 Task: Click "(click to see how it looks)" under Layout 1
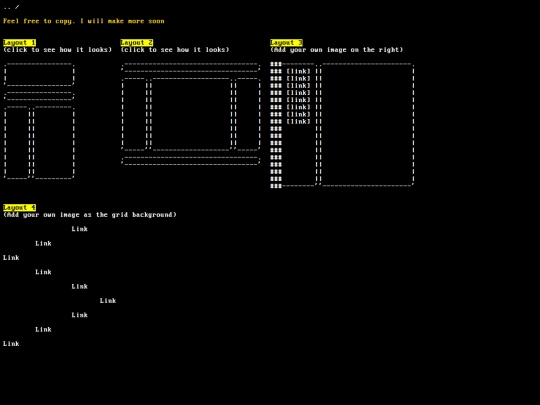pyautogui.click(x=58, y=50)
